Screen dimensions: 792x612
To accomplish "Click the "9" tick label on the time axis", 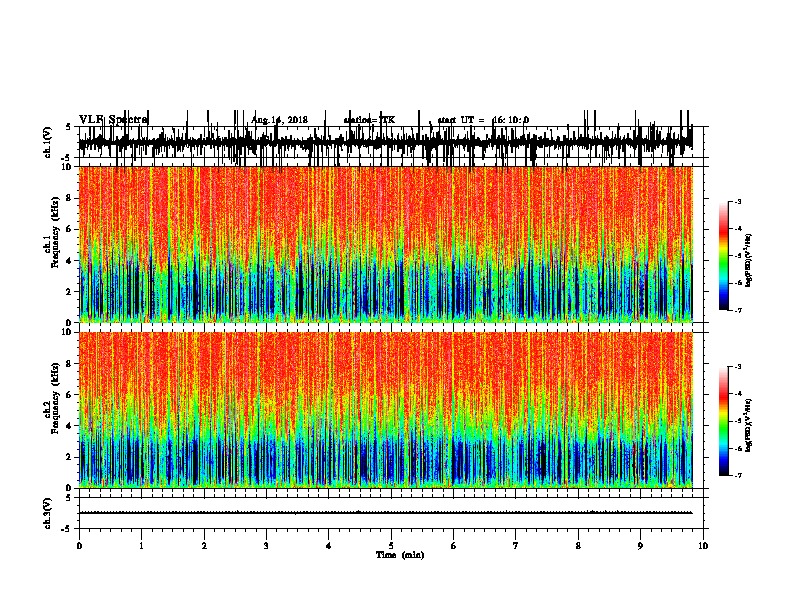I will pos(640,546).
